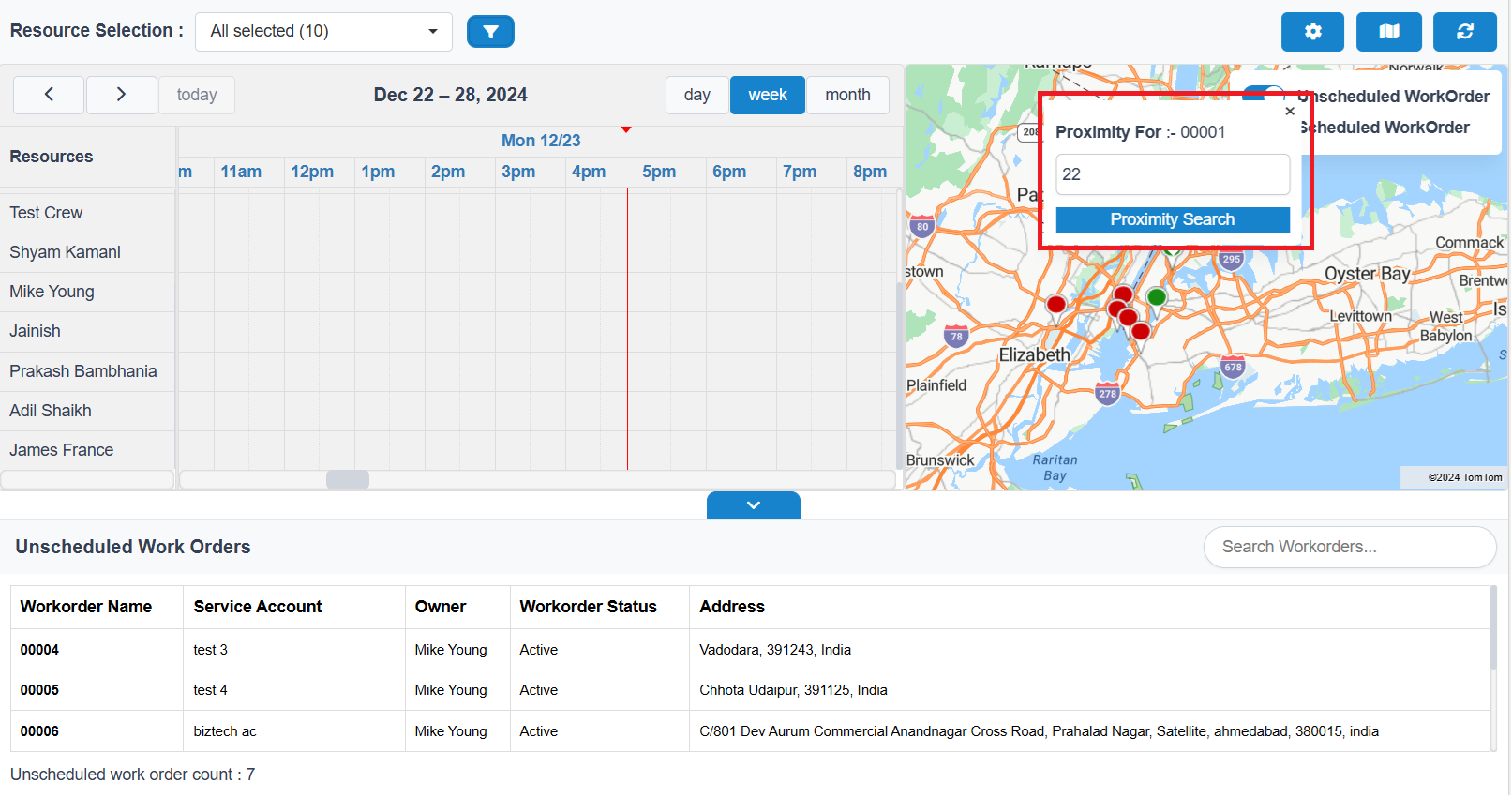Open the gear settings button
The width and height of the screenshot is (1512, 798).
pyautogui.click(x=1312, y=32)
